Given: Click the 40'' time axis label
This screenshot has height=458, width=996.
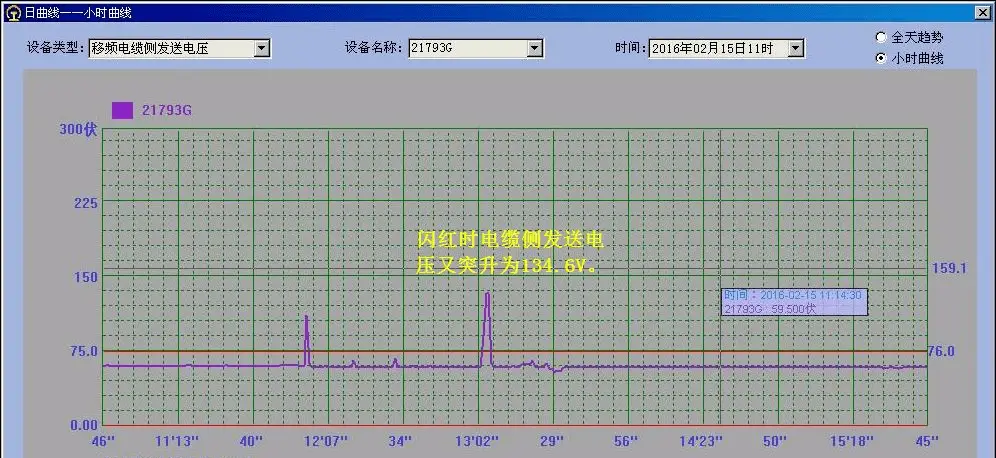Looking at the screenshot, I should 252,441.
